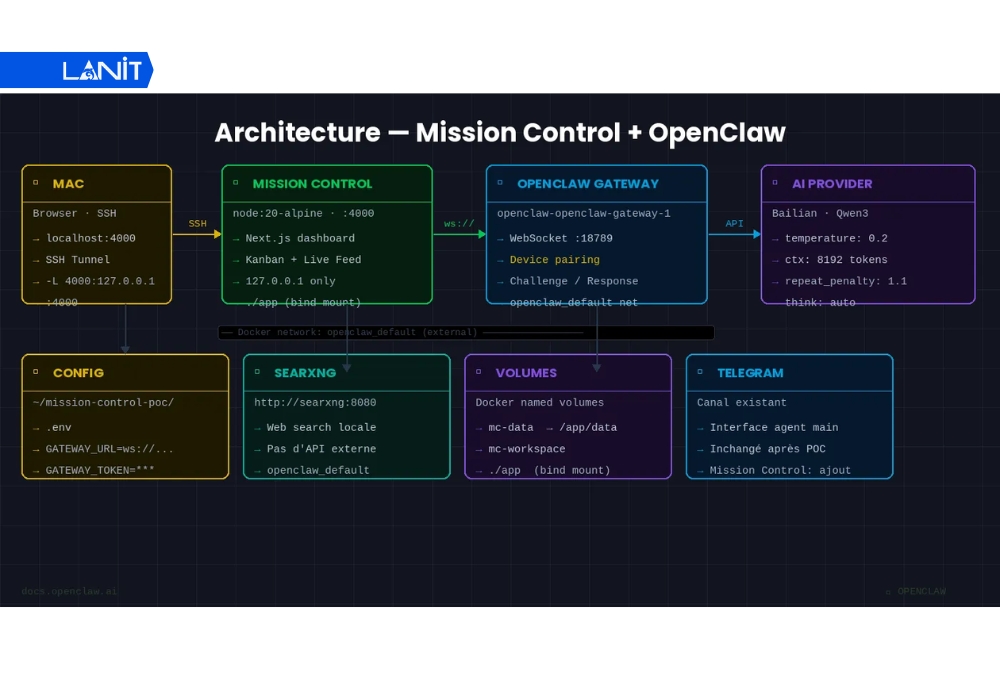Screen dimensions: 1000x700
Task: Select the slide title 'Architecture — Mission Control + OpenClaw'
Action: [500, 133]
